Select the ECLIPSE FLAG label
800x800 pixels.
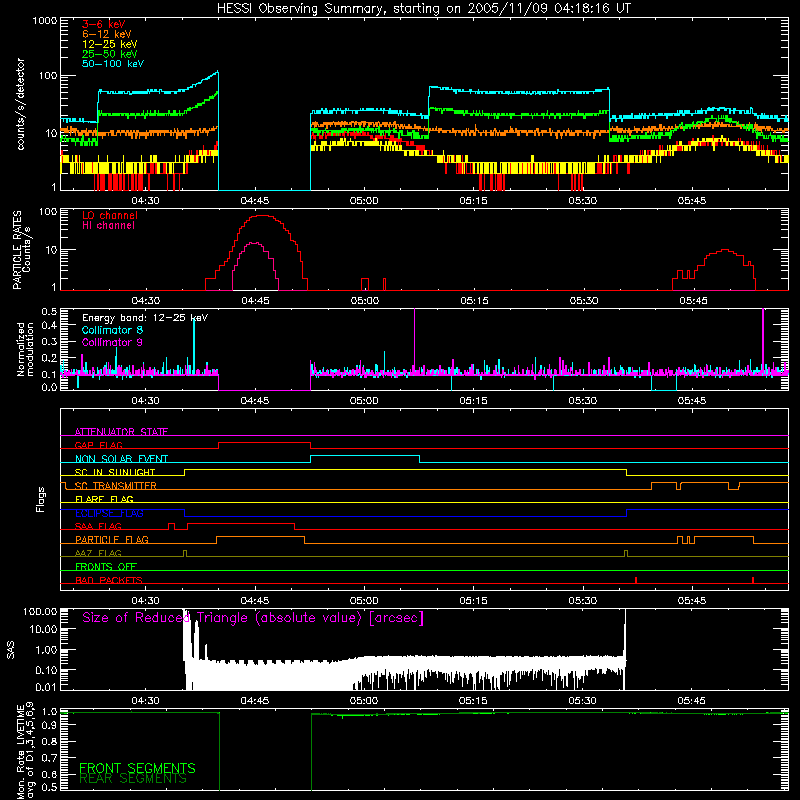(x=109, y=513)
